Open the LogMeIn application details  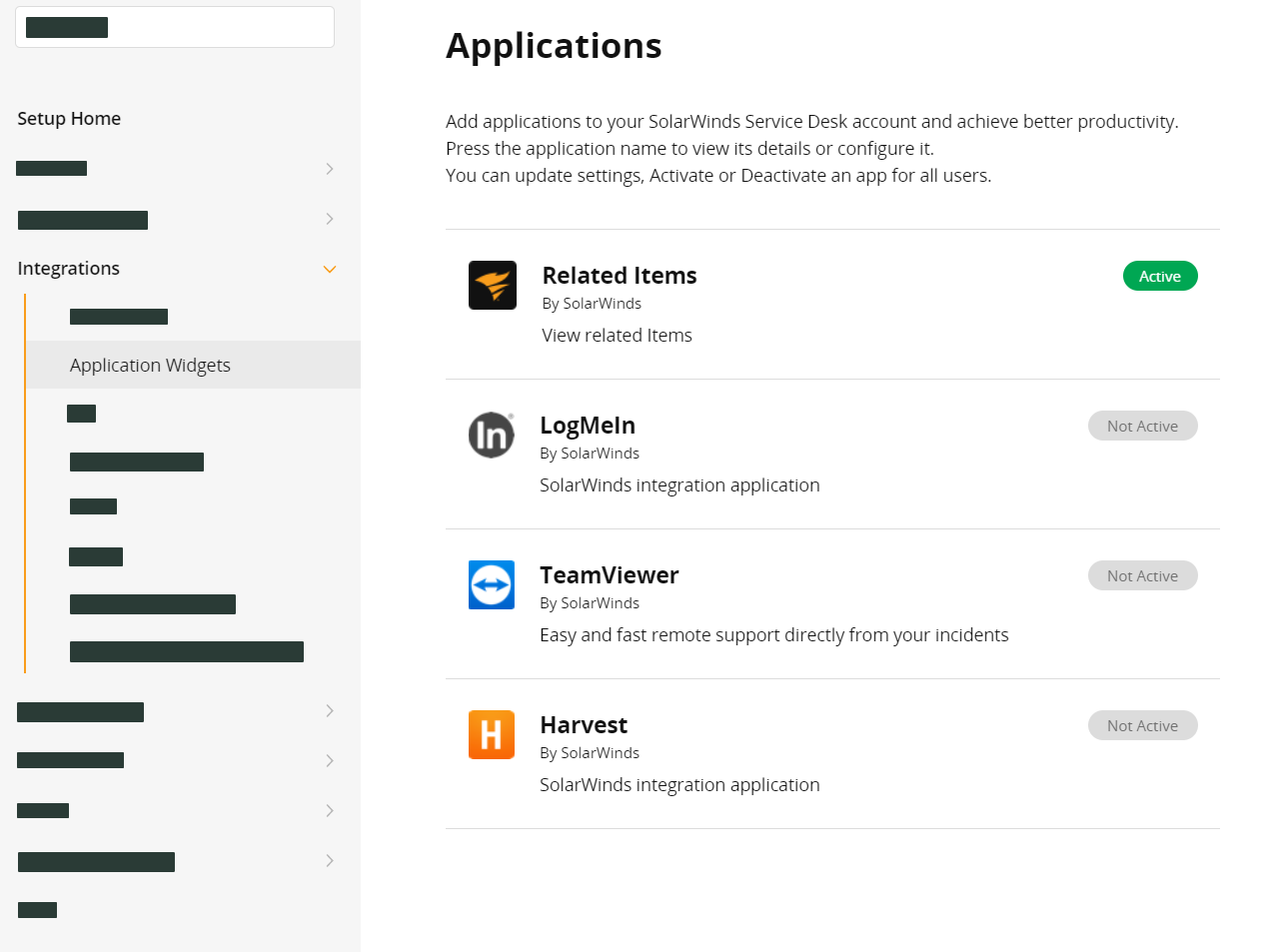(588, 426)
